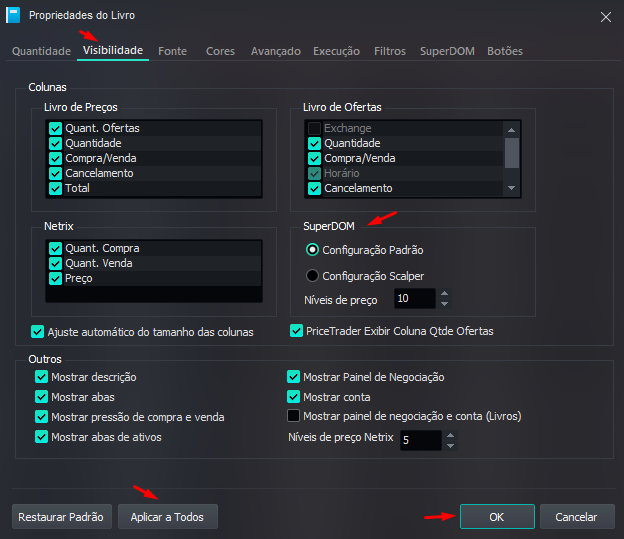Uncheck Cancelamento in Livro de Ofertas
This screenshot has height=539, width=624.
click(x=314, y=188)
